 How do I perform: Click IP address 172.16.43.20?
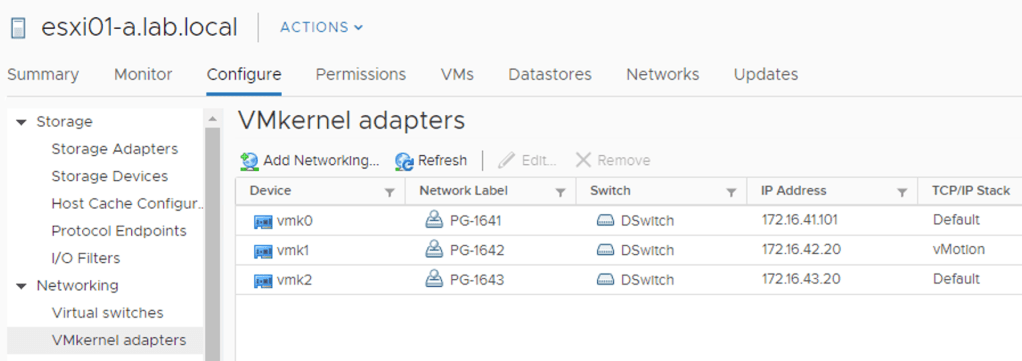click(x=801, y=279)
